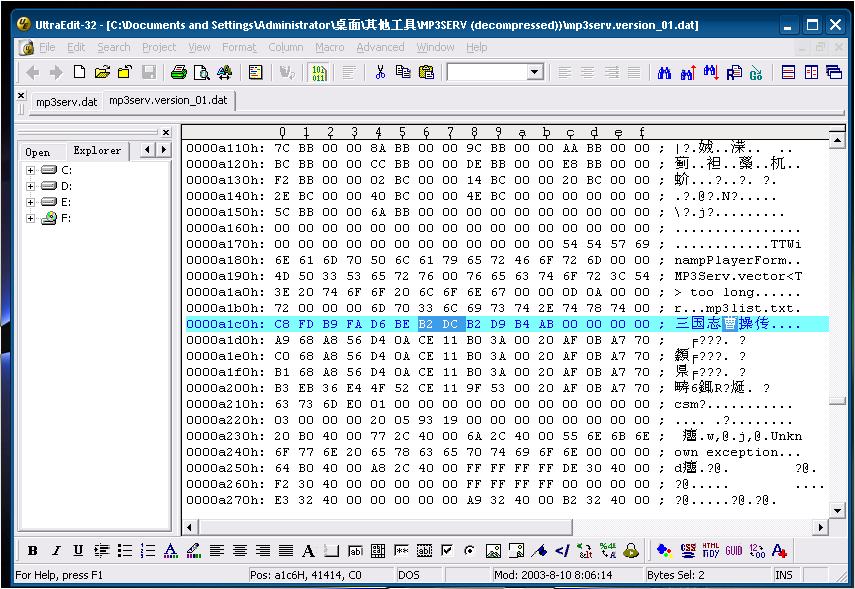855x589 pixels.
Task: Open the toolbar combo box dropdown
Action: tap(534, 72)
